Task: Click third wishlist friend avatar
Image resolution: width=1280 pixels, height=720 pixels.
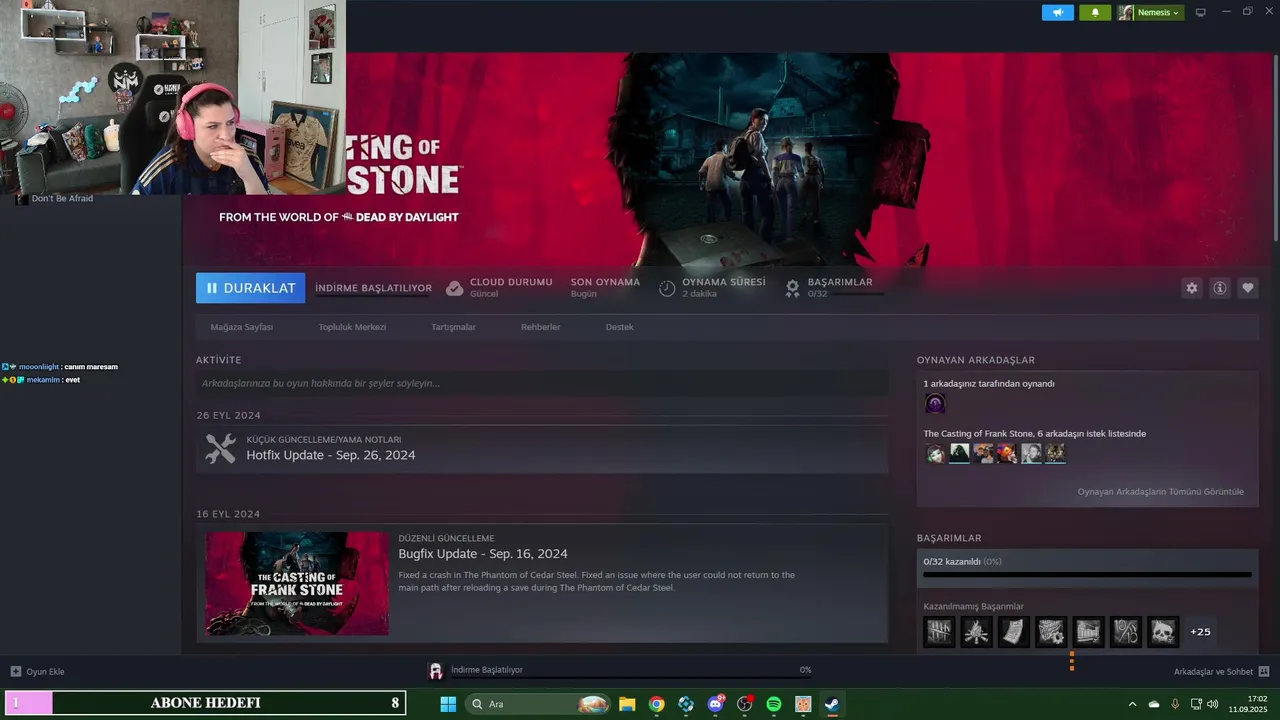Action: tap(983, 454)
